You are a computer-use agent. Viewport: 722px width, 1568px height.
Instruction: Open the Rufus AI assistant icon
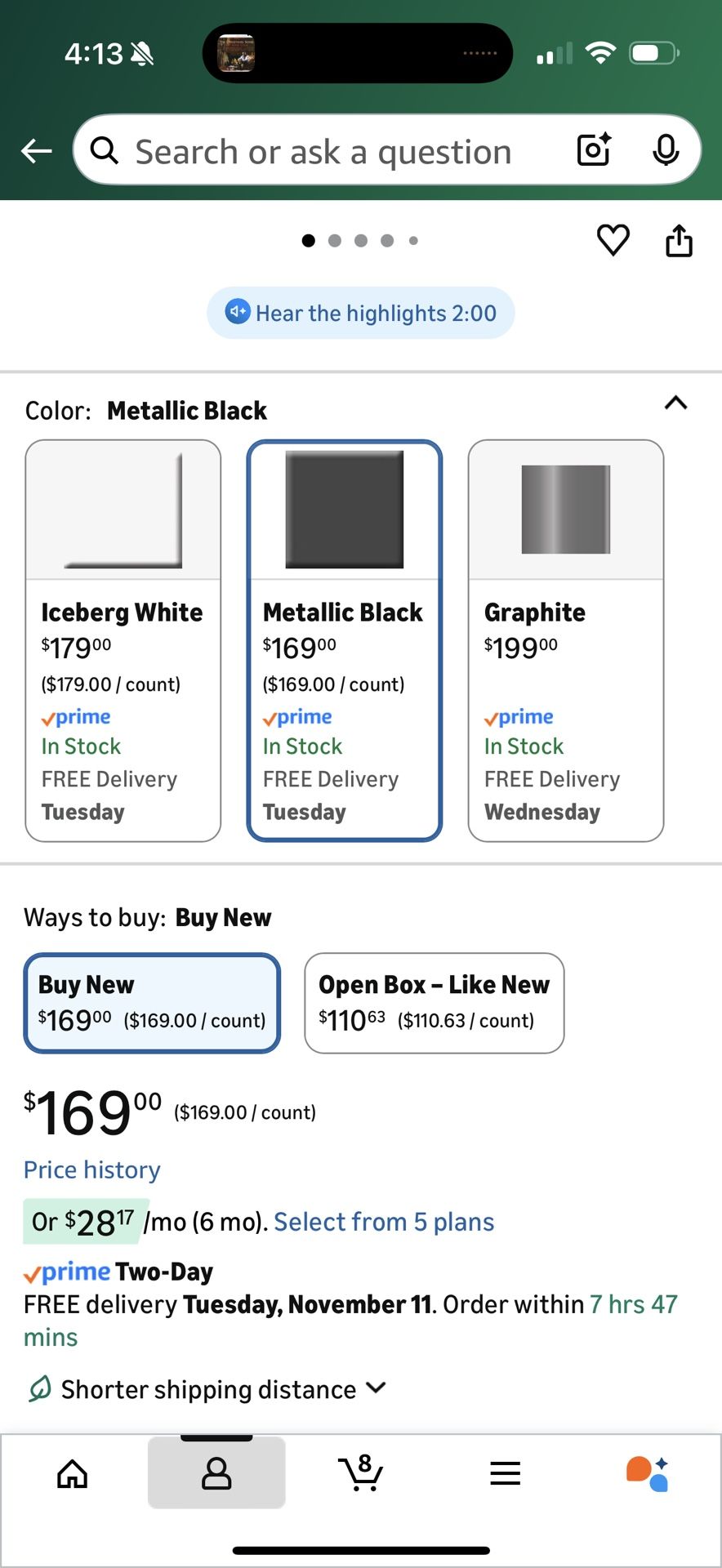pyautogui.click(x=648, y=1473)
